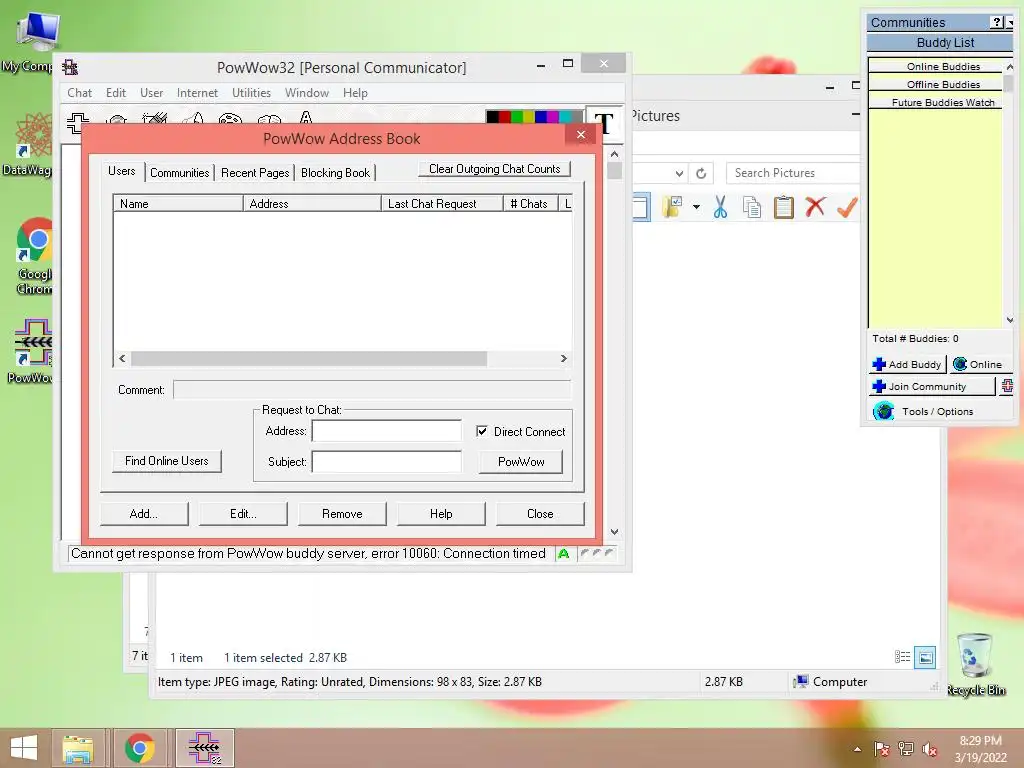Click the PowWow button in Request to Chat
1024x768 pixels.
pos(521,462)
